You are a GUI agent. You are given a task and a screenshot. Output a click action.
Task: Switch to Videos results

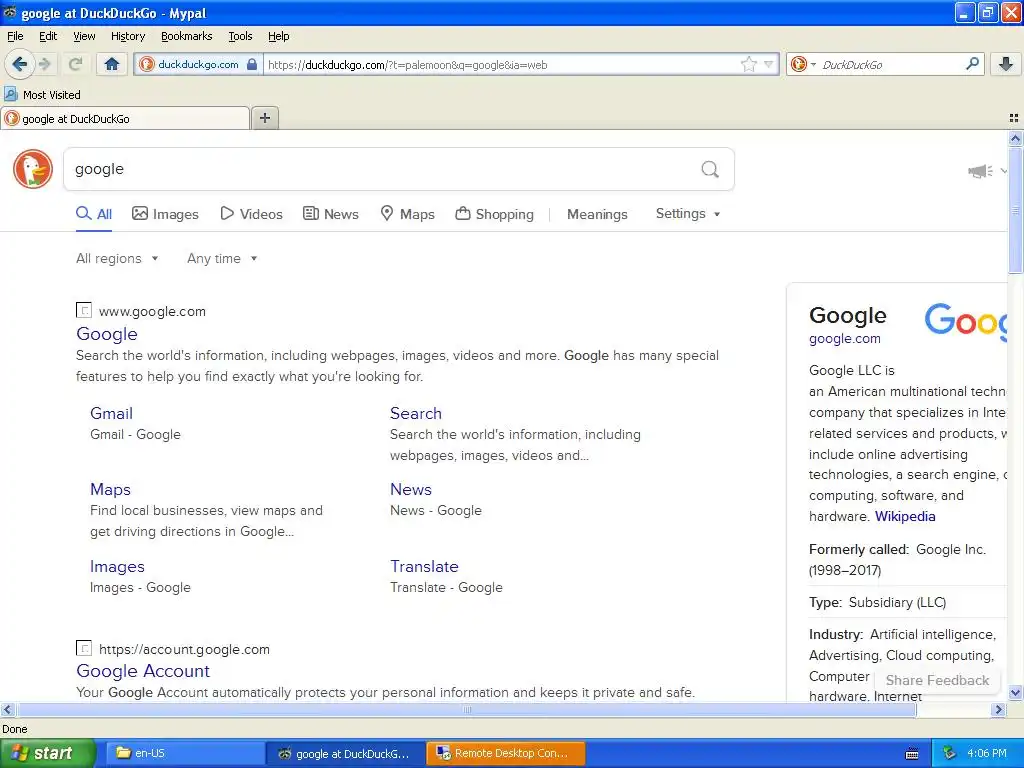click(251, 214)
